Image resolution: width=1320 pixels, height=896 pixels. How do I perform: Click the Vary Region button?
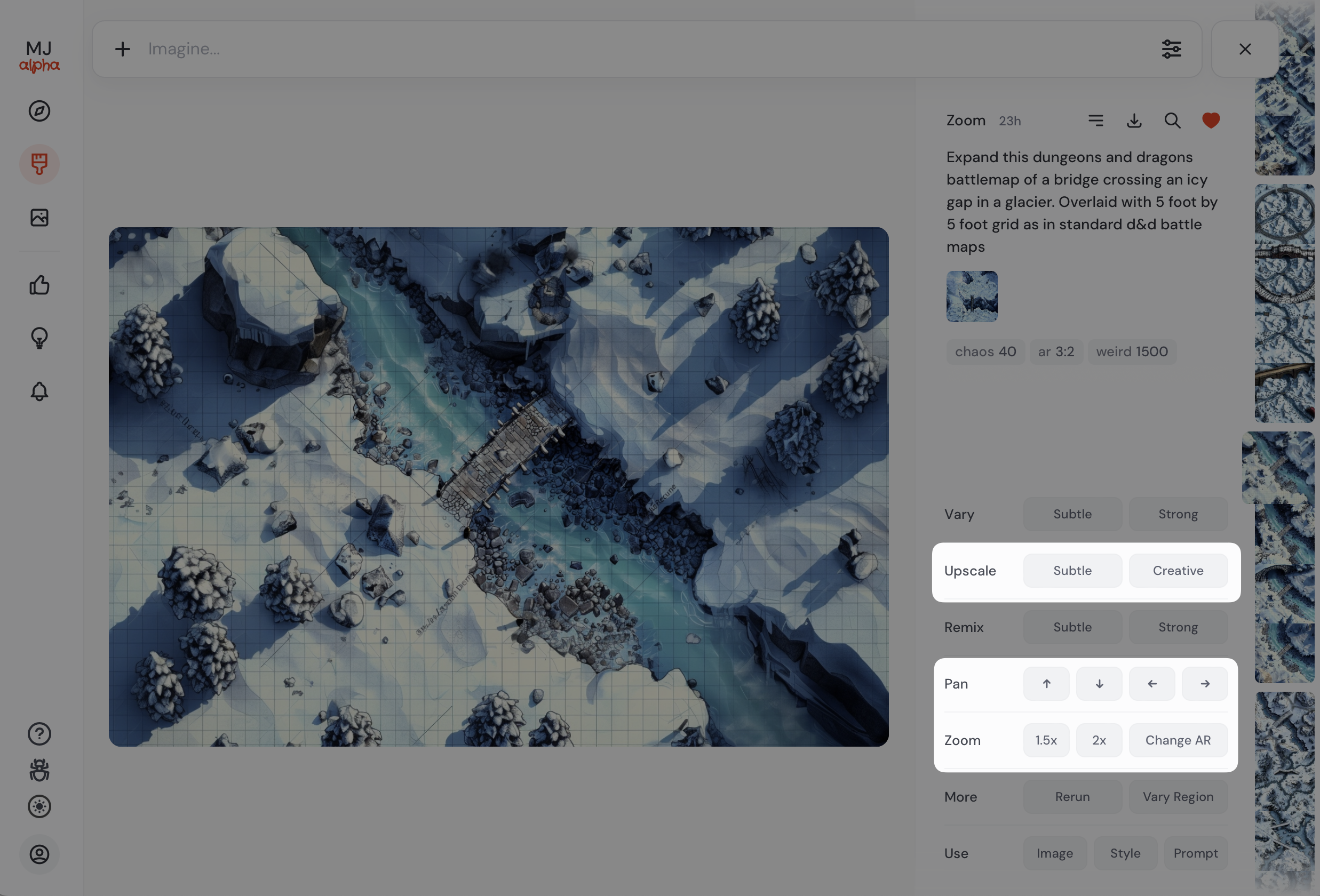pyautogui.click(x=1178, y=797)
